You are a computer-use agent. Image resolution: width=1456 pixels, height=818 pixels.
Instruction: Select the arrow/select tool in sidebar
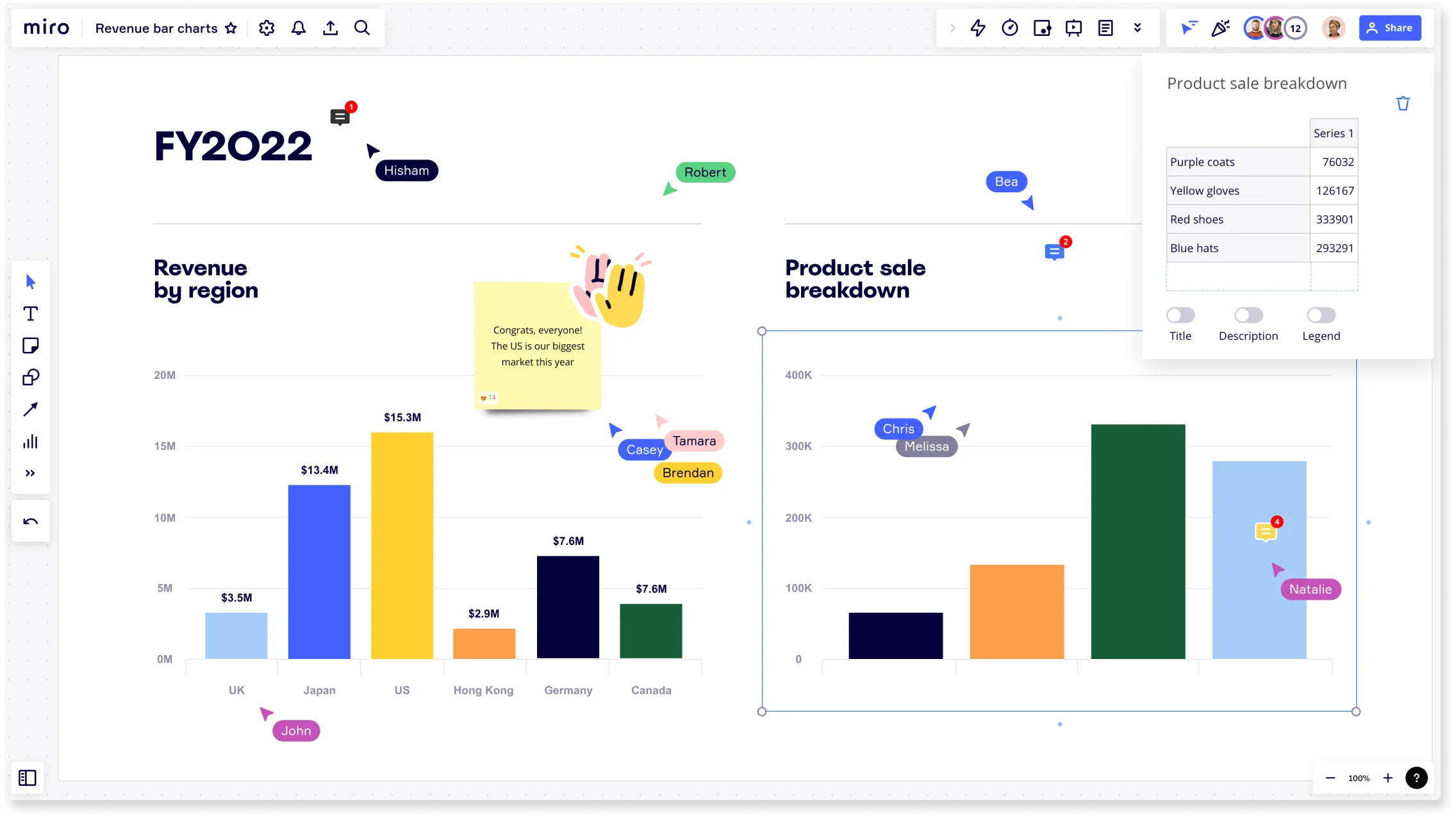pos(30,281)
